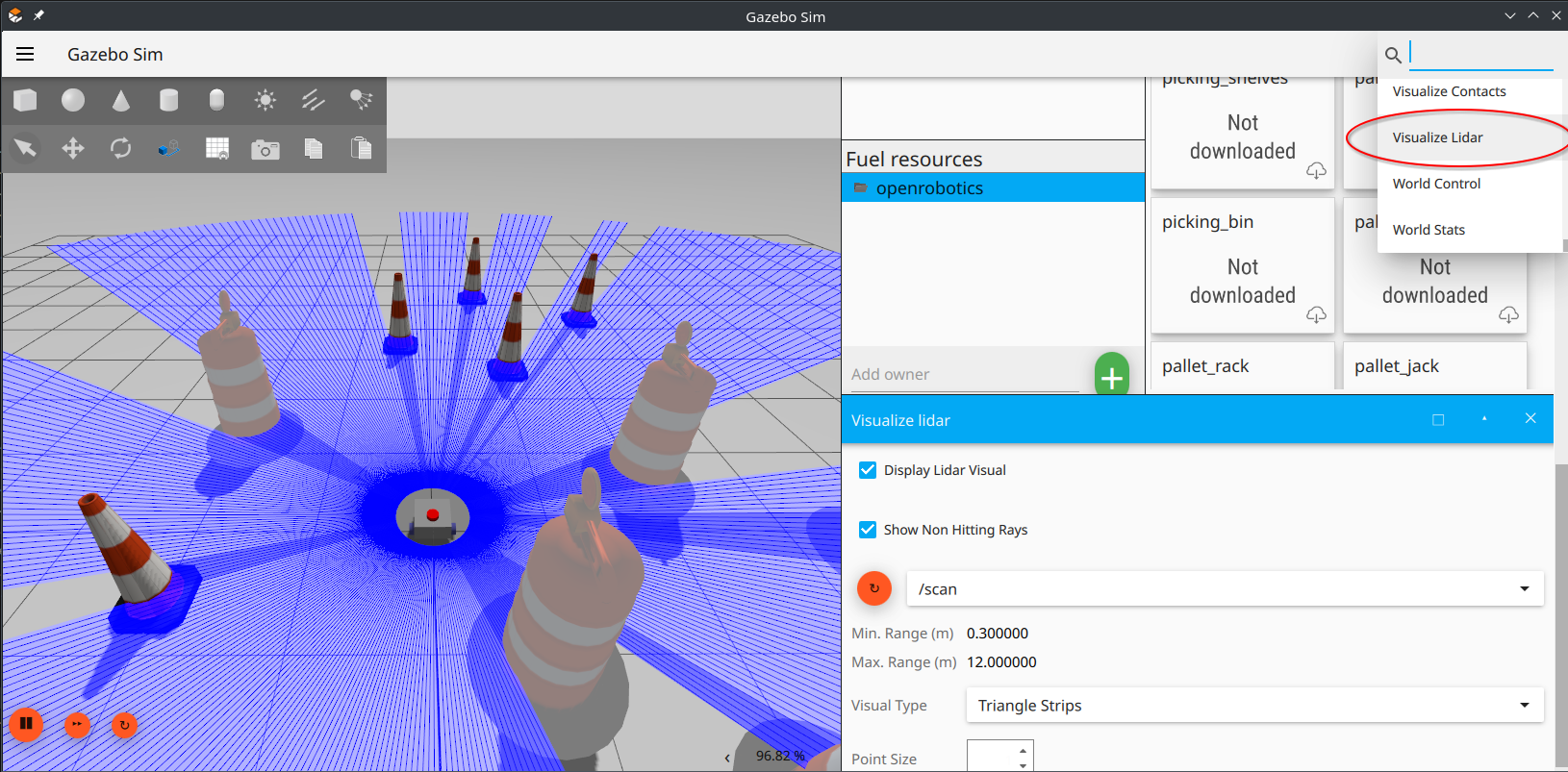Take a screenshot with camera icon
Image resolution: width=1568 pixels, height=772 pixels.
coord(265,149)
